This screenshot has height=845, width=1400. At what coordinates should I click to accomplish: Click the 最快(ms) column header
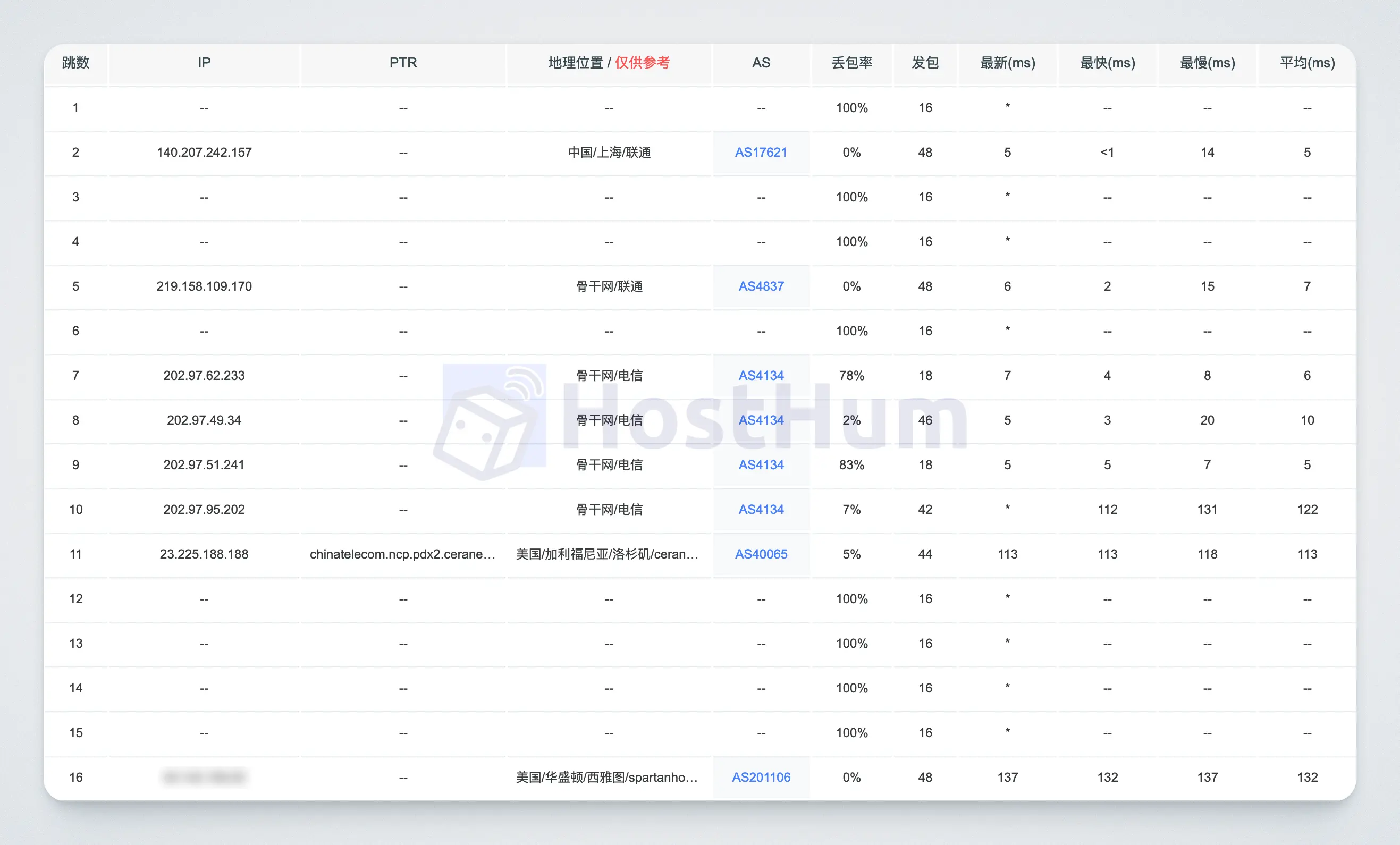[x=1107, y=63]
